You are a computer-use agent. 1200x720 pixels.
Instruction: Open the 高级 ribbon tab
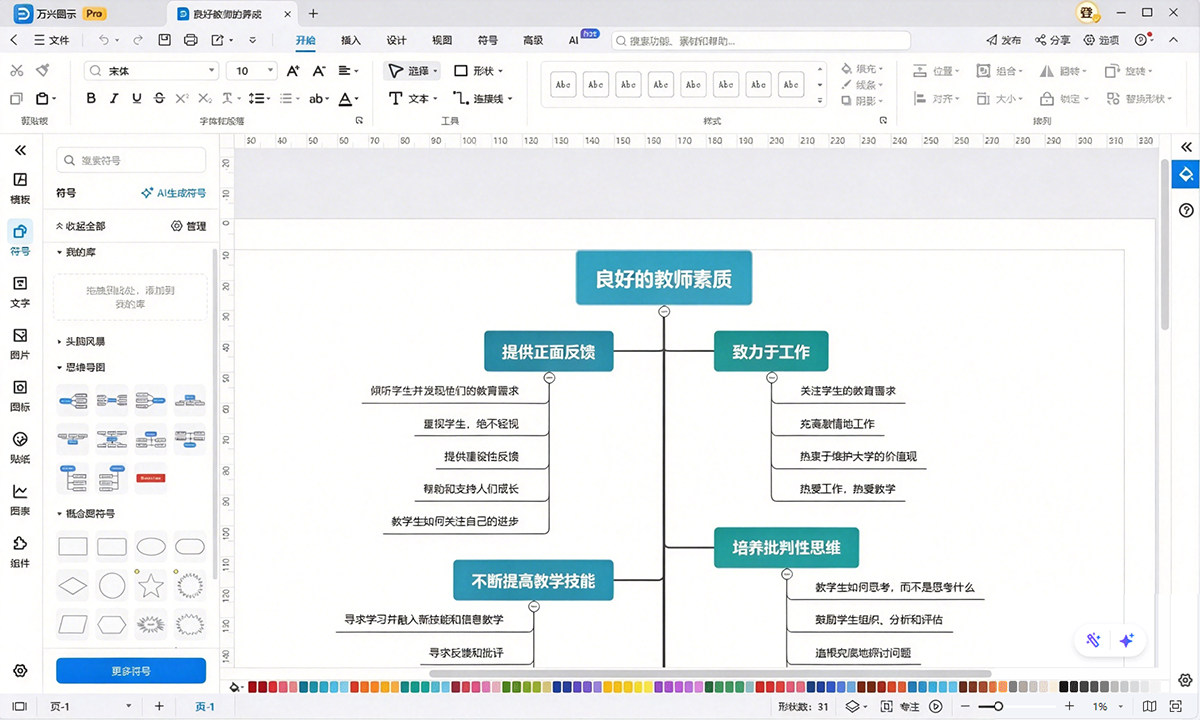tap(533, 40)
